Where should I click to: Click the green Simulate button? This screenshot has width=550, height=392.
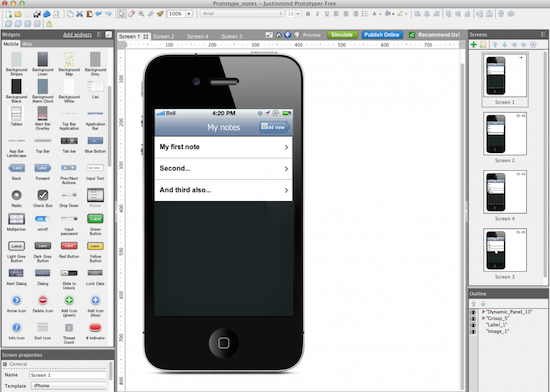click(x=342, y=35)
